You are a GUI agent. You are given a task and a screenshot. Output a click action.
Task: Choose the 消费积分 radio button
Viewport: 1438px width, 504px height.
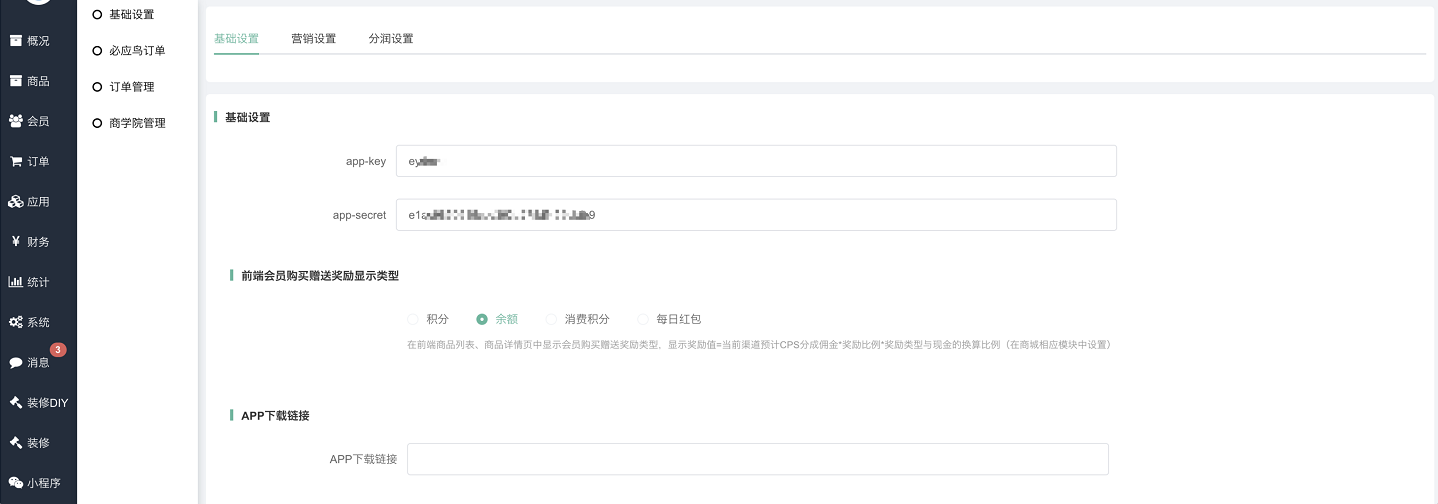click(552, 319)
